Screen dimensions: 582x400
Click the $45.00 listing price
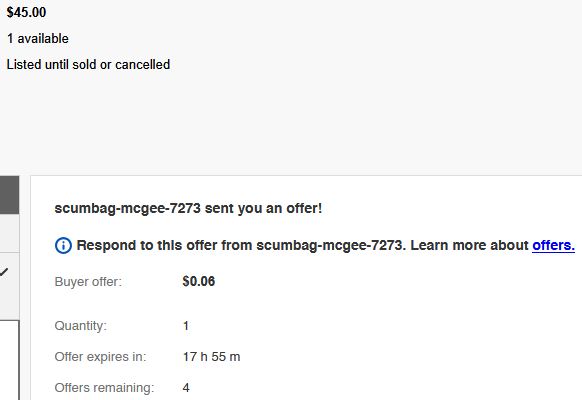click(26, 12)
